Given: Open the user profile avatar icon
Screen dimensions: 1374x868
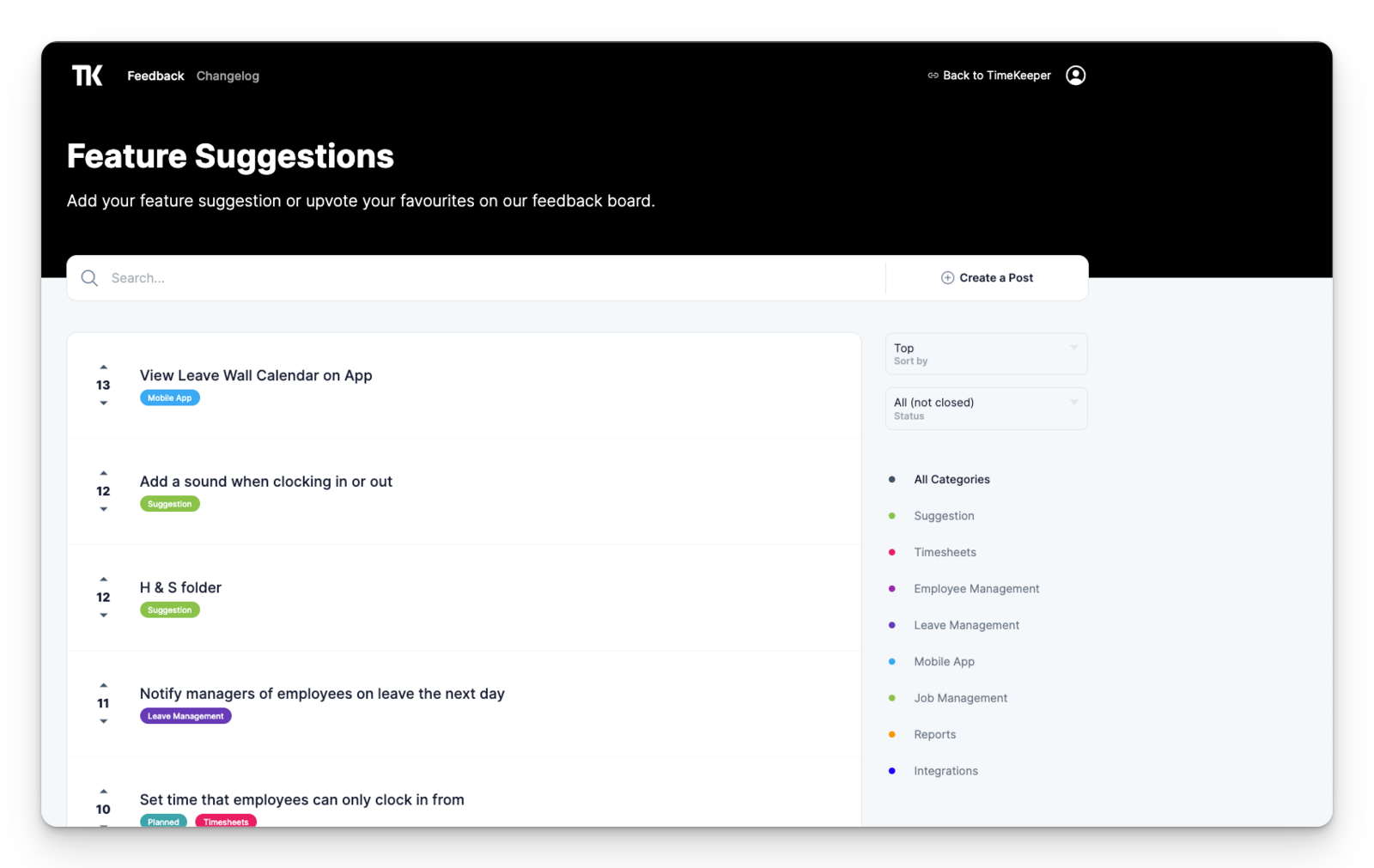Looking at the screenshot, I should [x=1075, y=76].
